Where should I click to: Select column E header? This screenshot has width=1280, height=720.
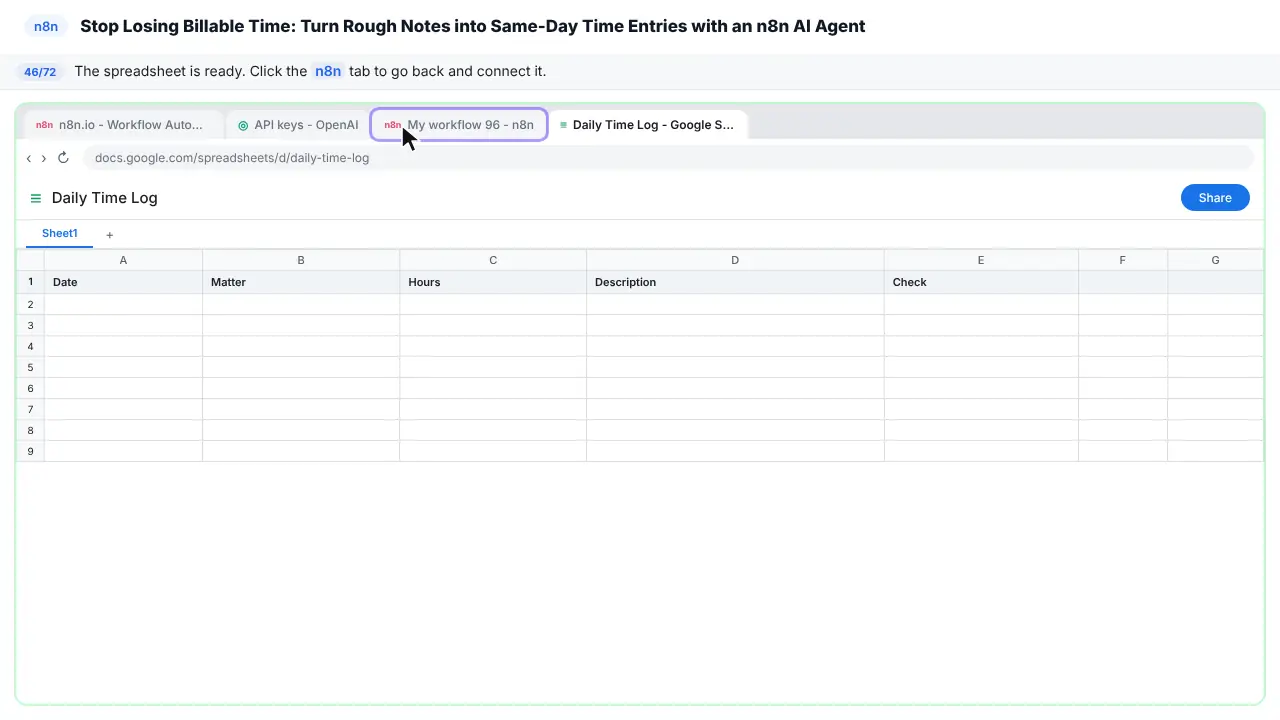[x=981, y=260]
